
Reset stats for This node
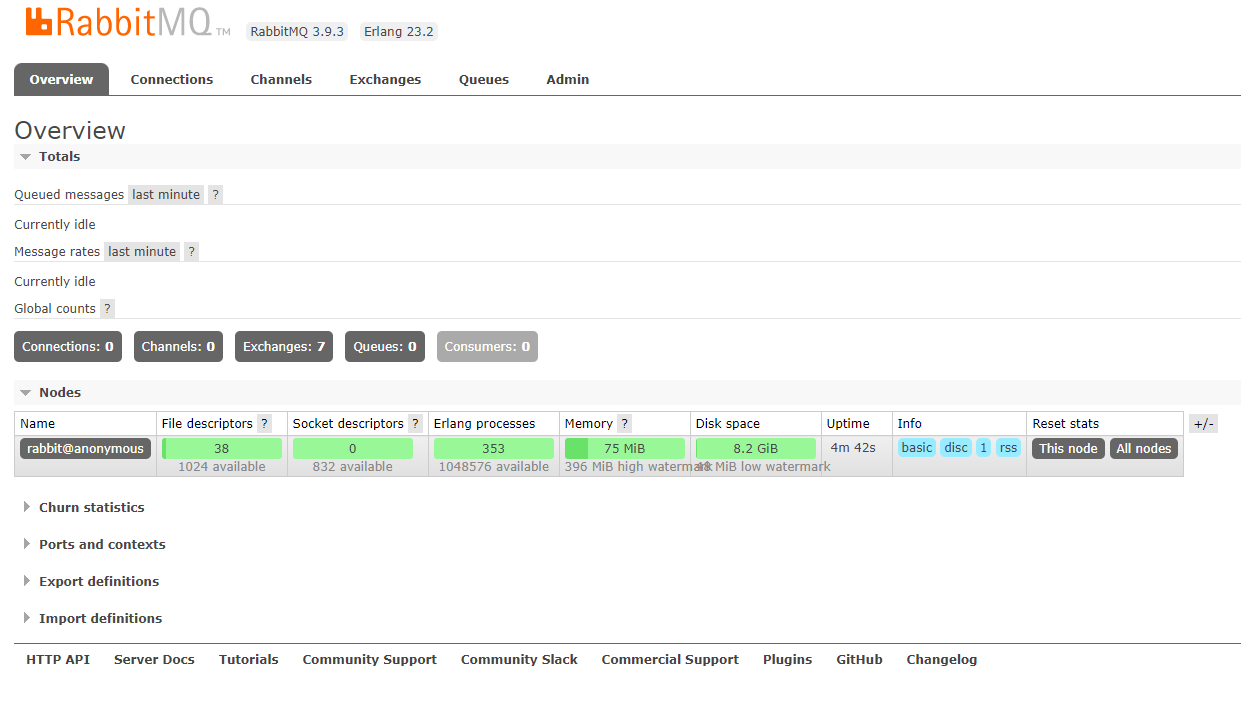1068,449
